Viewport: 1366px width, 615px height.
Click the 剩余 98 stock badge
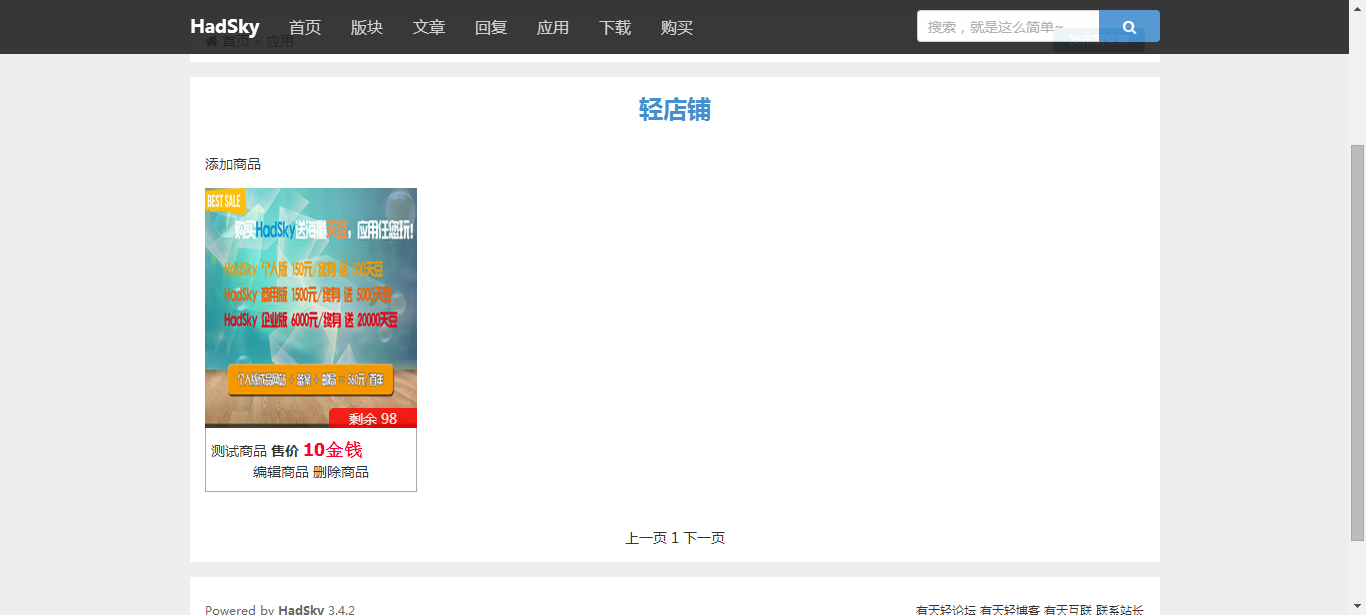(372, 418)
